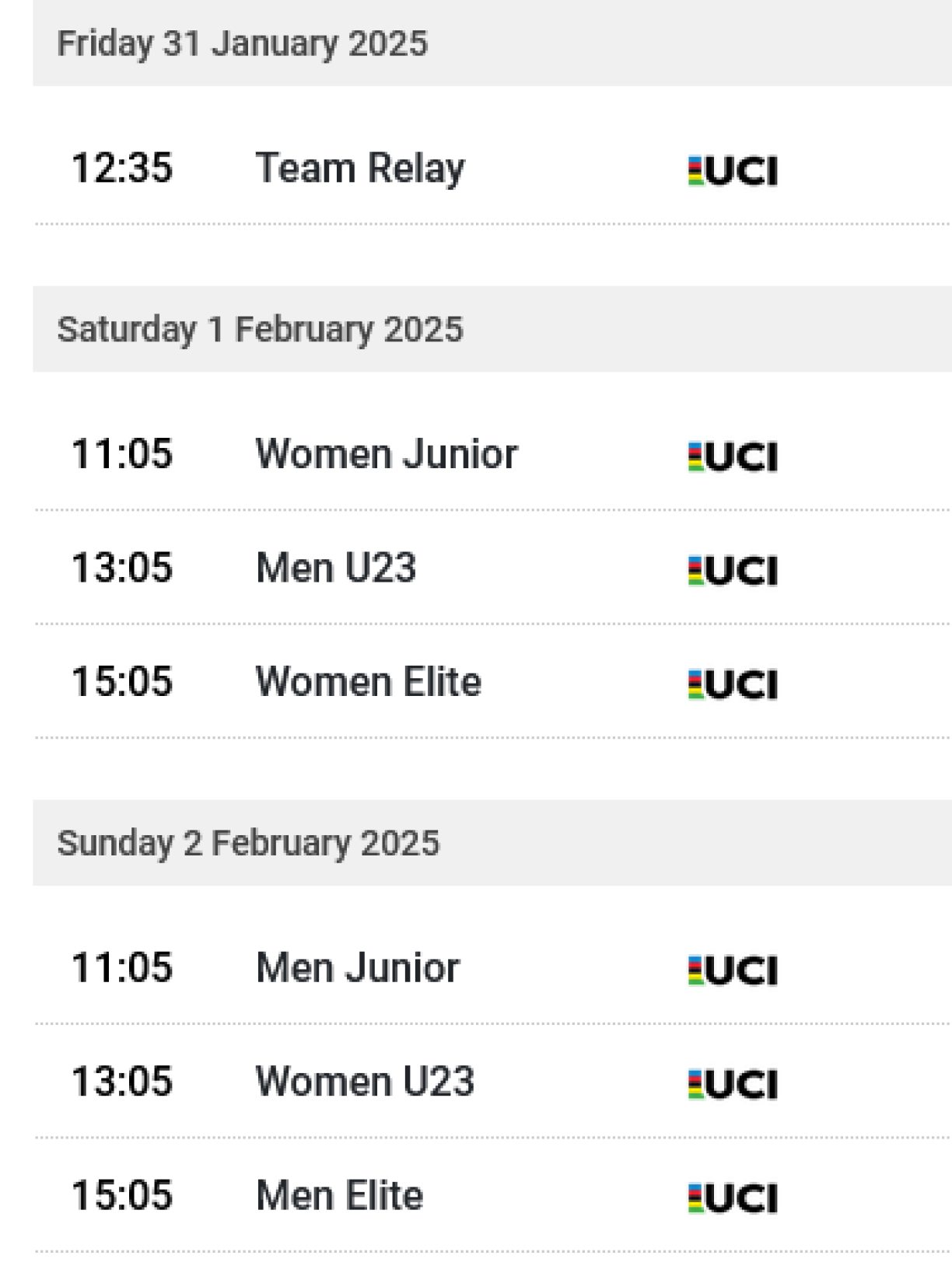Select the Men U23 race

[x=336, y=568]
